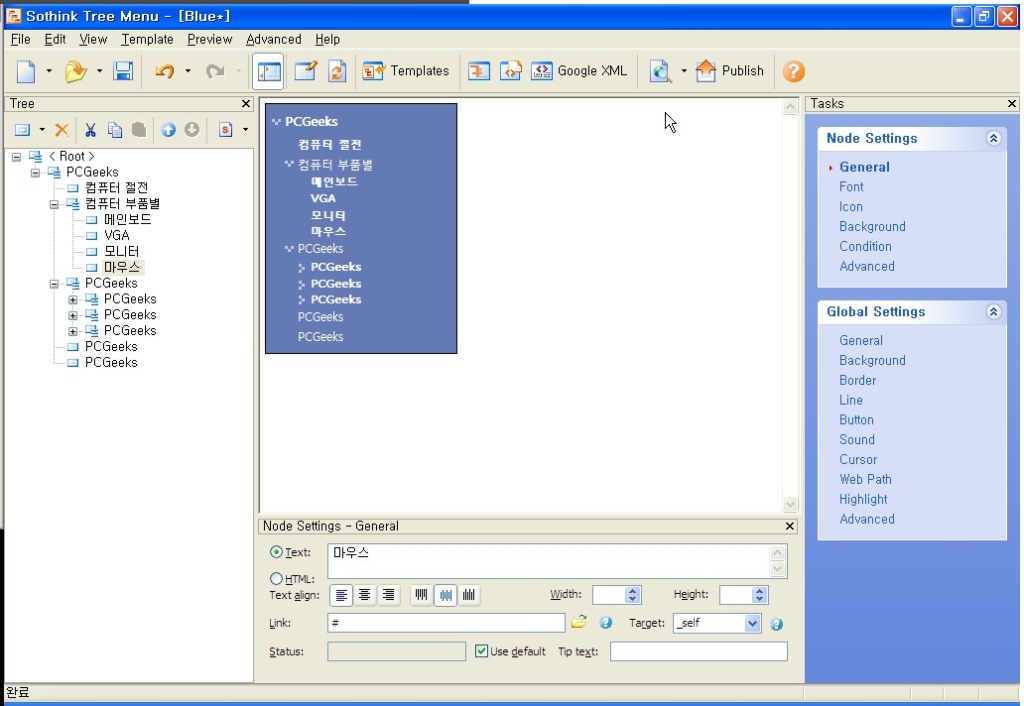This screenshot has width=1024, height=706.
Task: Click the orange Help question mark icon
Action: (x=793, y=71)
